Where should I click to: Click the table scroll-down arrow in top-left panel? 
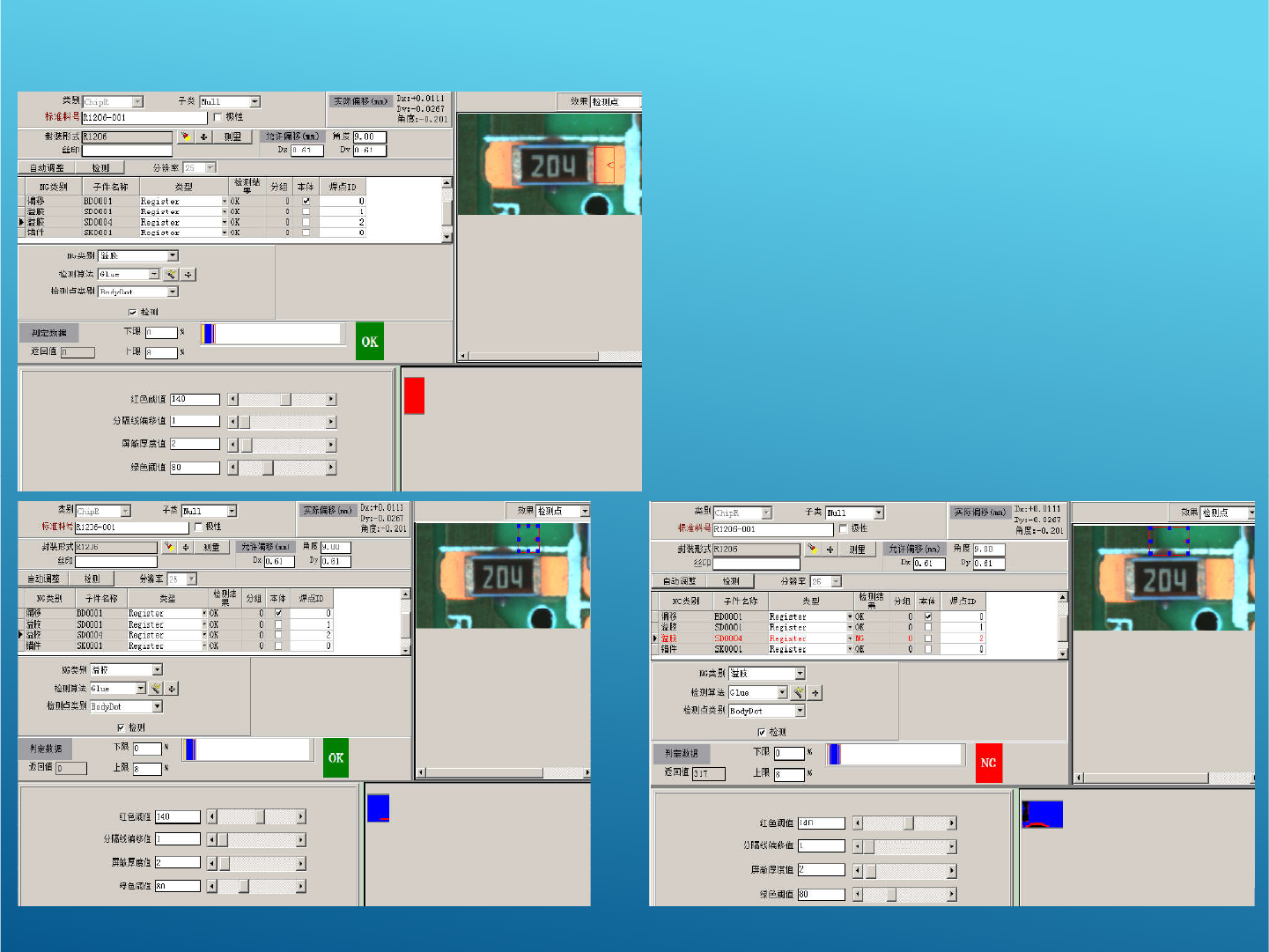[446, 236]
